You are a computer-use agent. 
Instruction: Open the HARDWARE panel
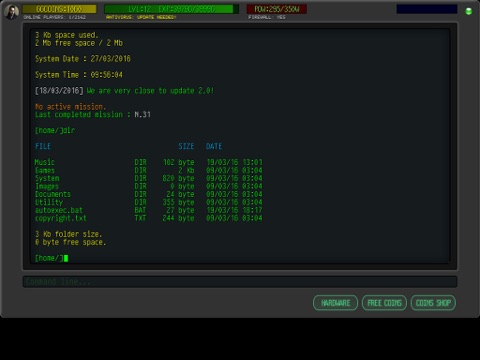point(335,303)
